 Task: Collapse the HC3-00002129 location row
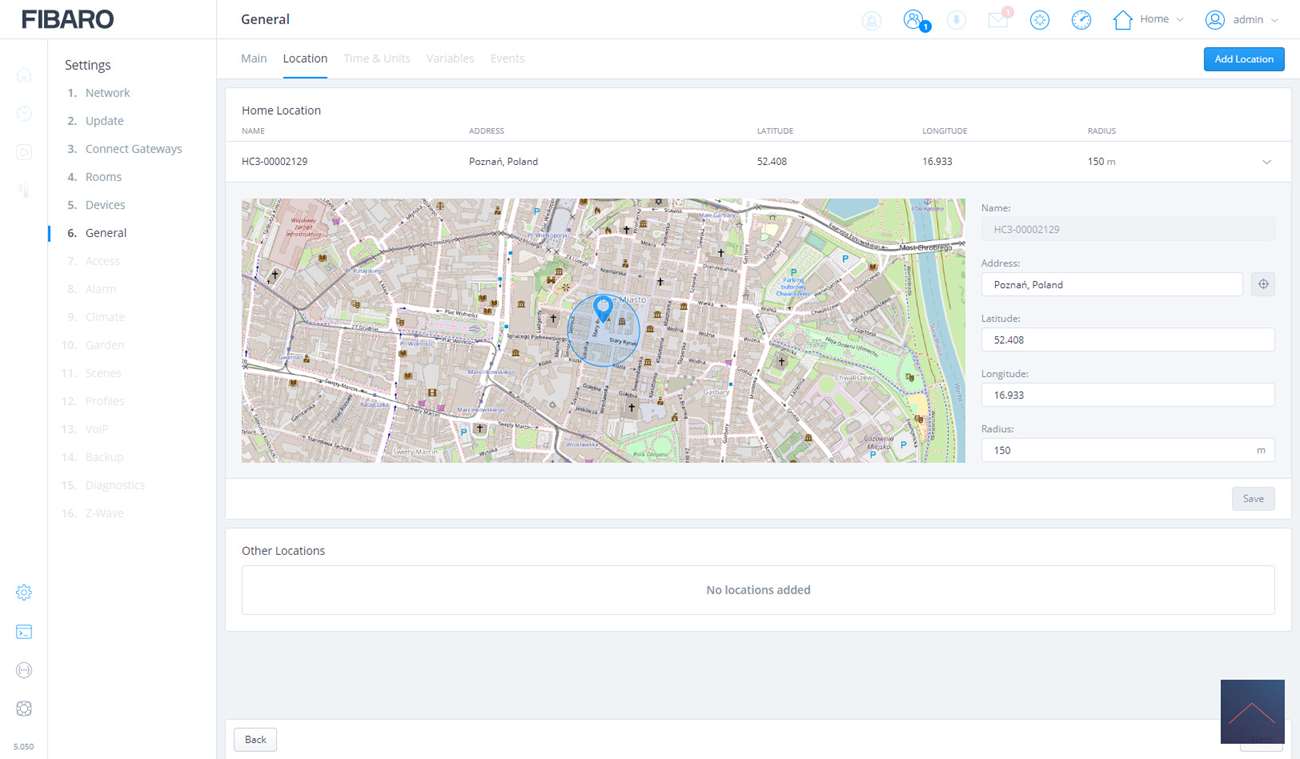[x=1266, y=162]
